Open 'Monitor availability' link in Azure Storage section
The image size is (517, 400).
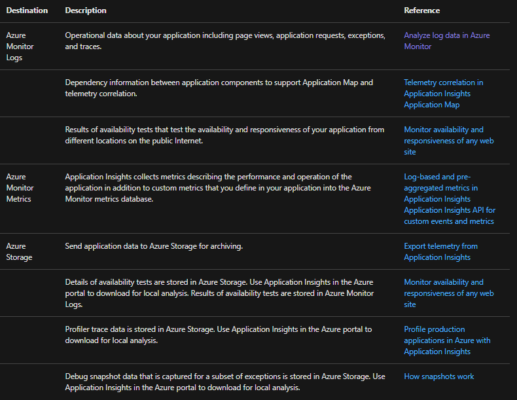(x=449, y=293)
